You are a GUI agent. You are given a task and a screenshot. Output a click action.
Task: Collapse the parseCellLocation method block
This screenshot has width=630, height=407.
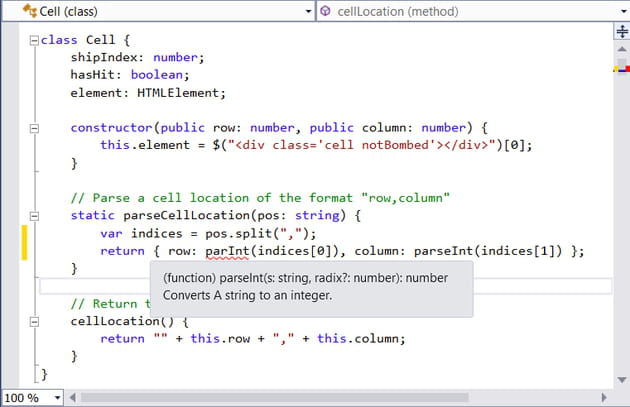point(35,216)
